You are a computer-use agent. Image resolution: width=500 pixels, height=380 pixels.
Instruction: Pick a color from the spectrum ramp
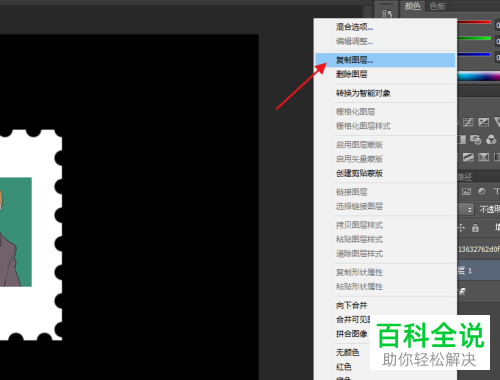tap(479, 76)
